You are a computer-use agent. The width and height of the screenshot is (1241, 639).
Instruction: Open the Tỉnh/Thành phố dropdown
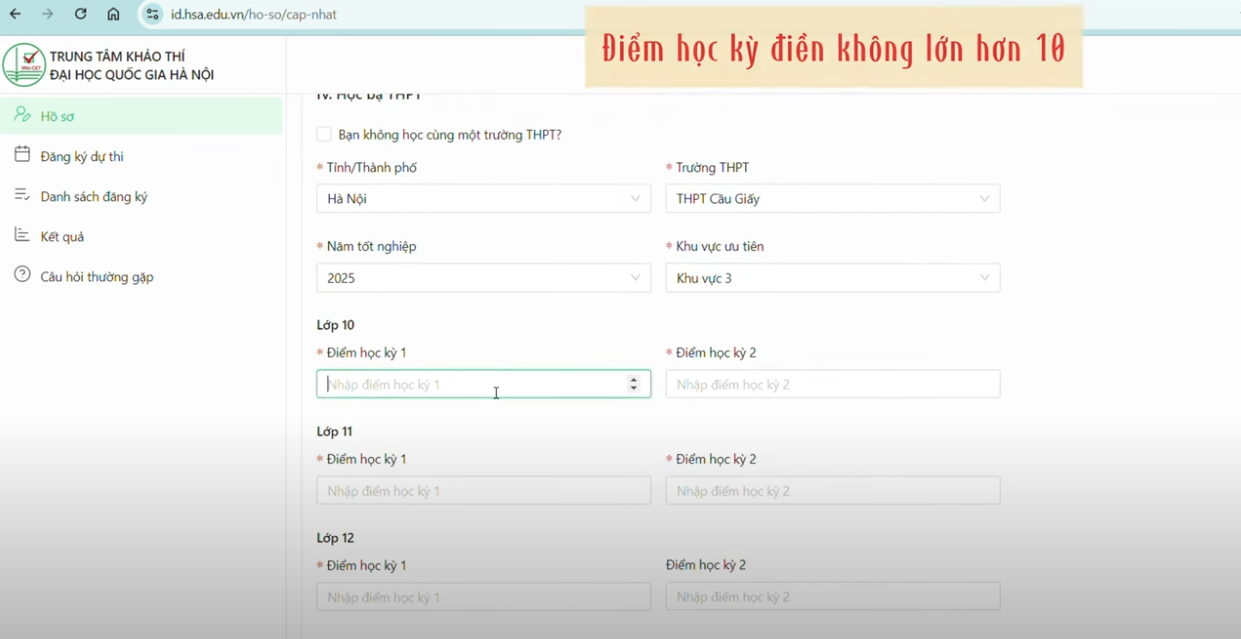pyautogui.click(x=483, y=198)
